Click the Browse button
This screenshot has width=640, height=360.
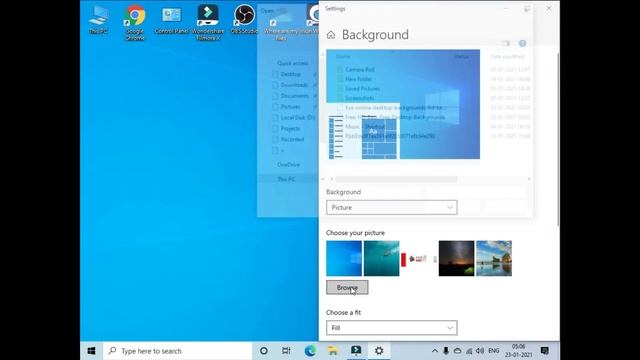tap(347, 287)
